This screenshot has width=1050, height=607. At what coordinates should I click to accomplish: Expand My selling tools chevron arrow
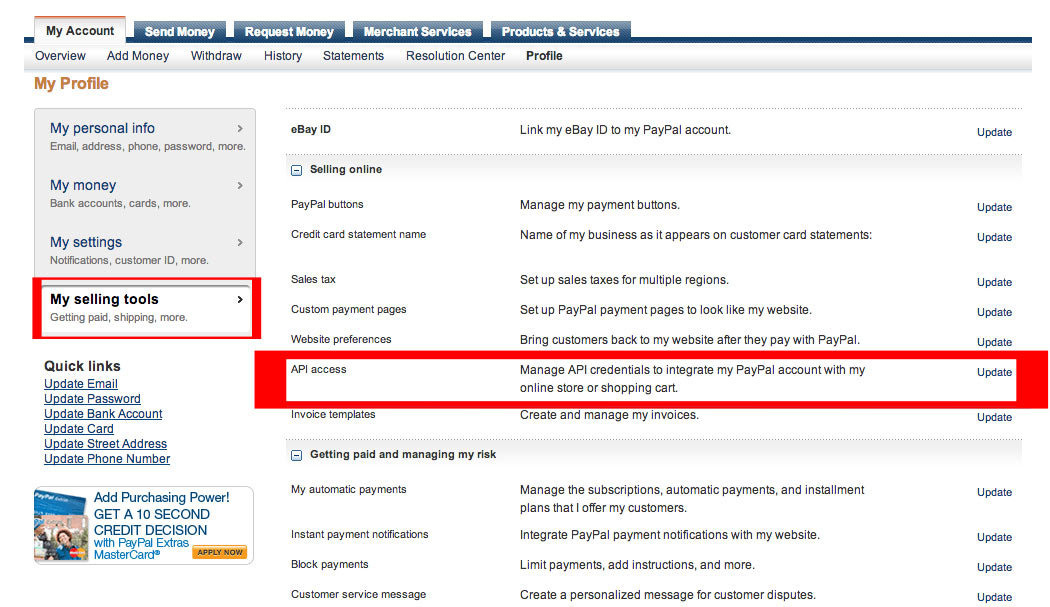pyautogui.click(x=240, y=299)
